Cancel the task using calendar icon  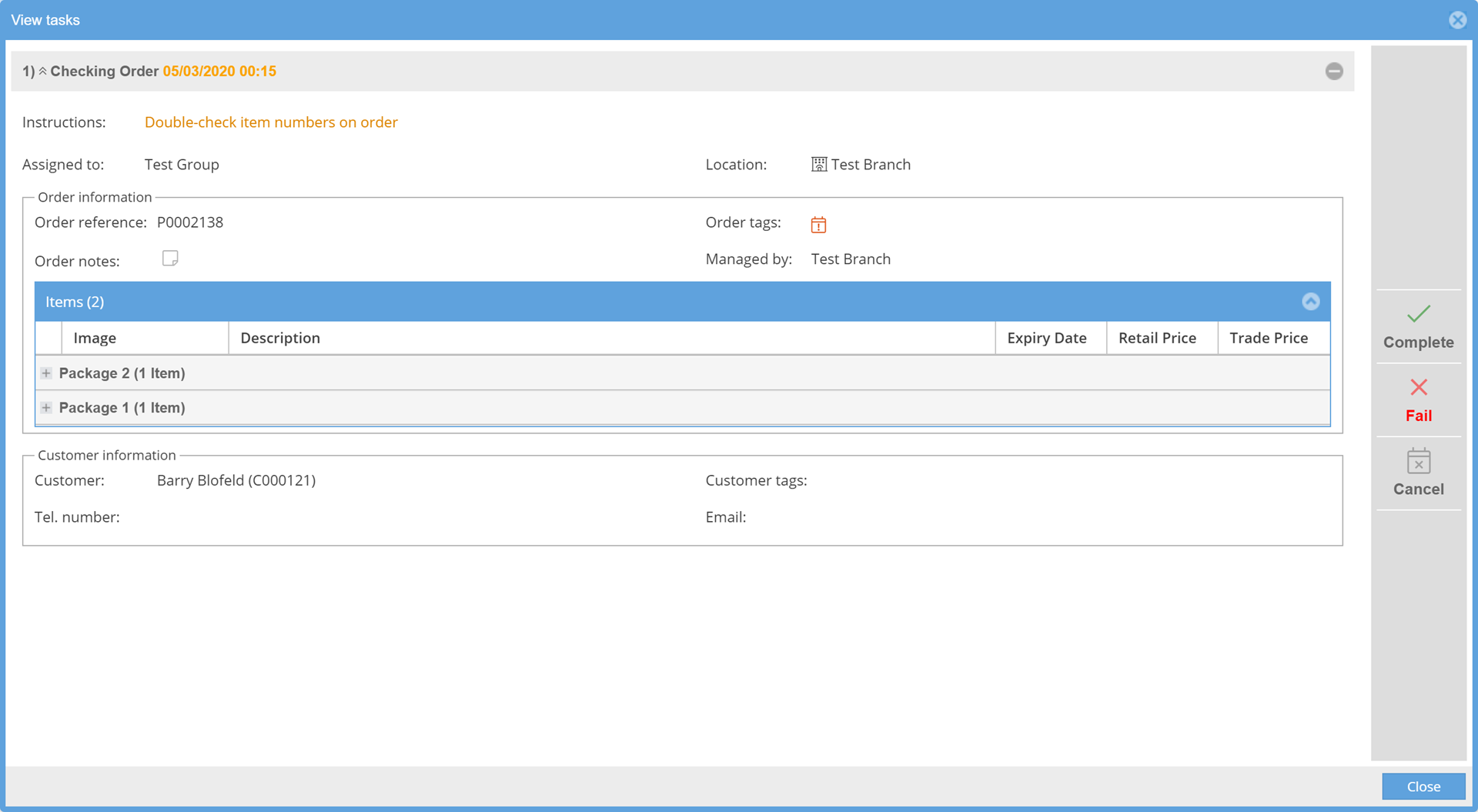[x=1418, y=473]
